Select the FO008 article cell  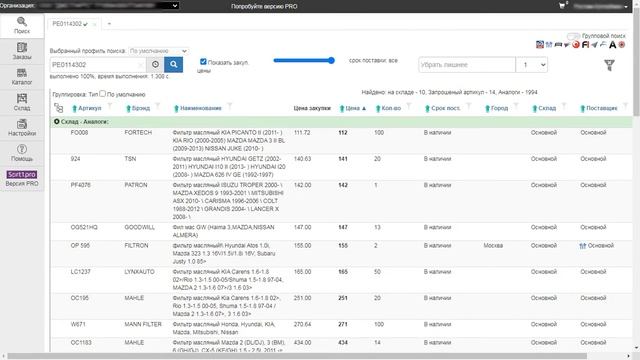[79, 133]
